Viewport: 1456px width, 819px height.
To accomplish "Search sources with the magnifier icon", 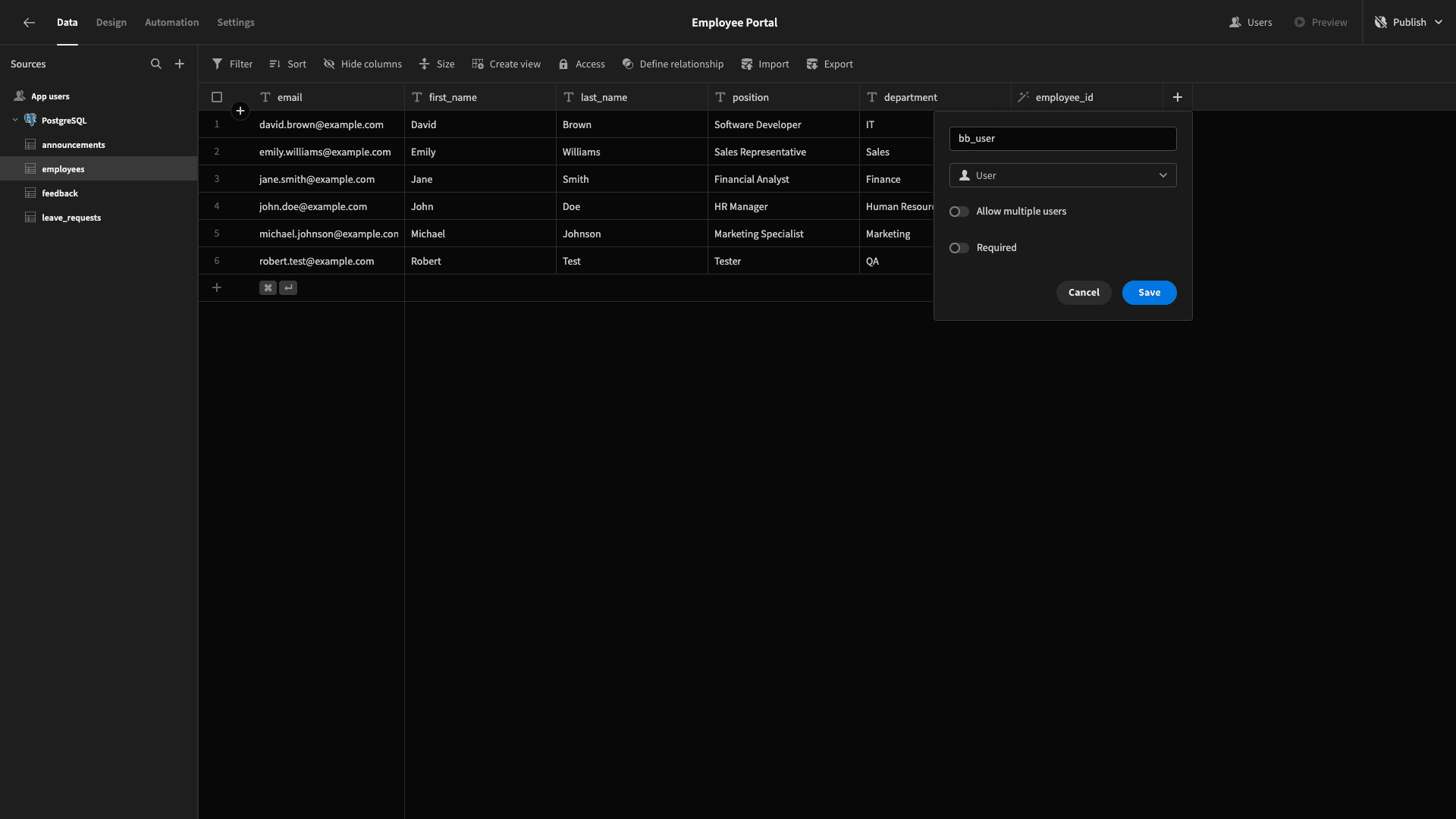I will coord(156,64).
